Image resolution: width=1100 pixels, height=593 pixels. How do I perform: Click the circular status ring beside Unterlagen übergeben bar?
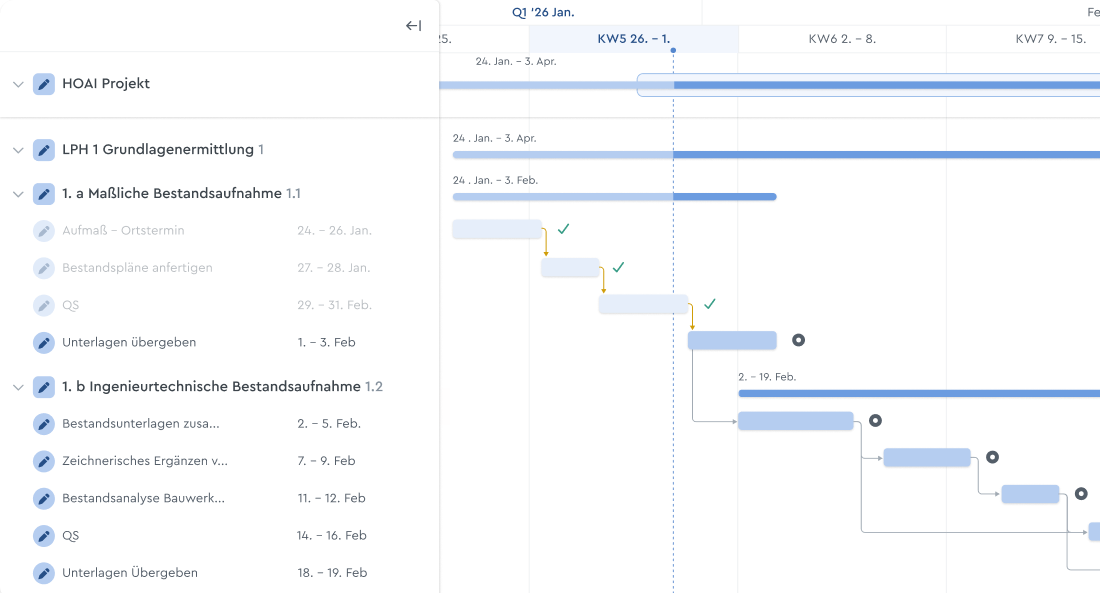pos(798,340)
